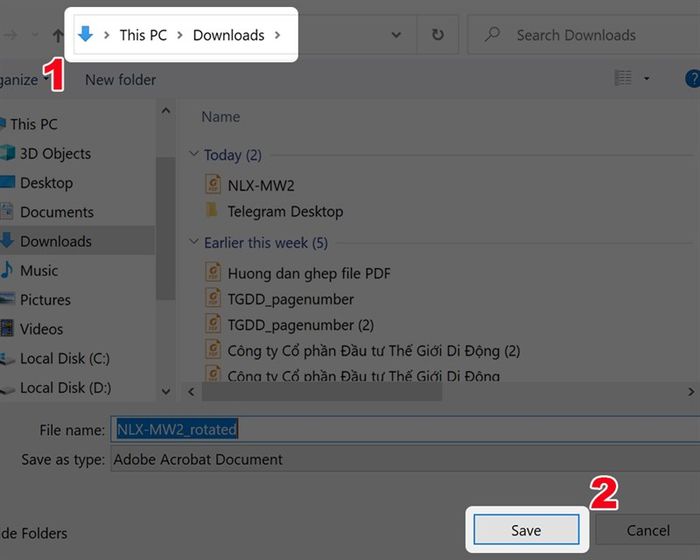Select Local Disk (C:) in sidebar
Screen dimensions: 700x560
pyautogui.click(x=64, y=358)
